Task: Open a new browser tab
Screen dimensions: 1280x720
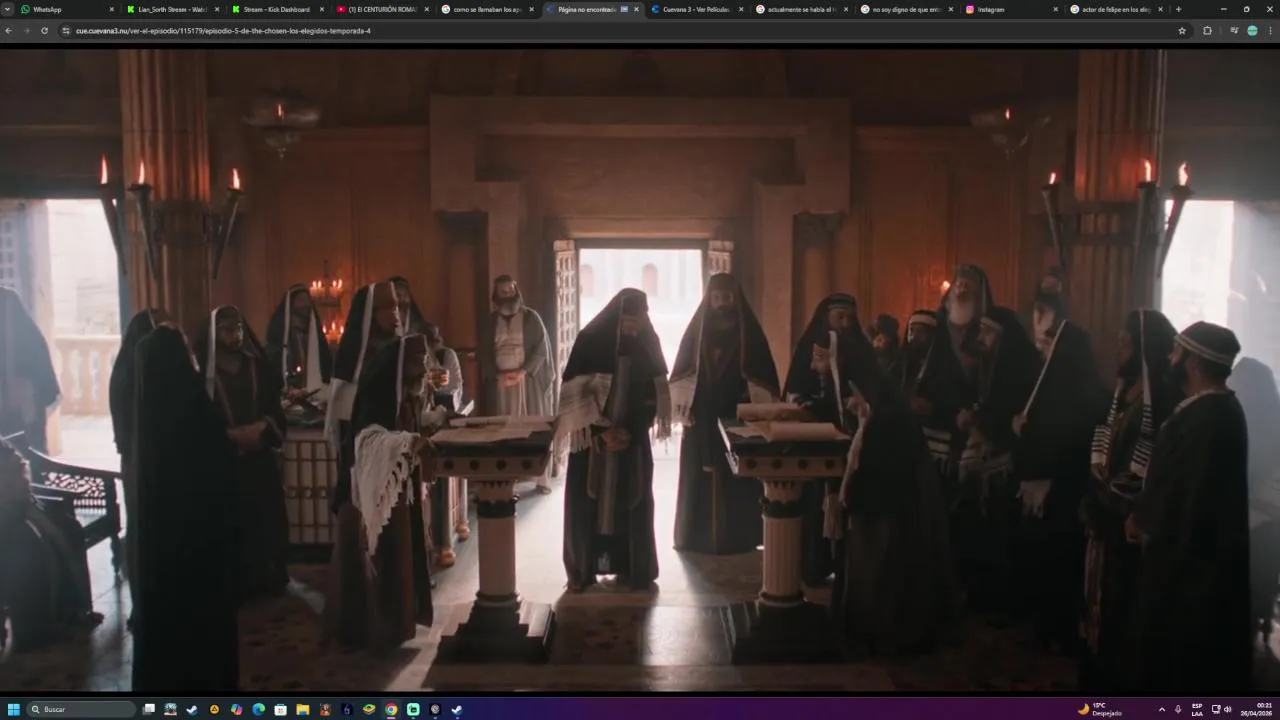Action: click(1178, 9)
